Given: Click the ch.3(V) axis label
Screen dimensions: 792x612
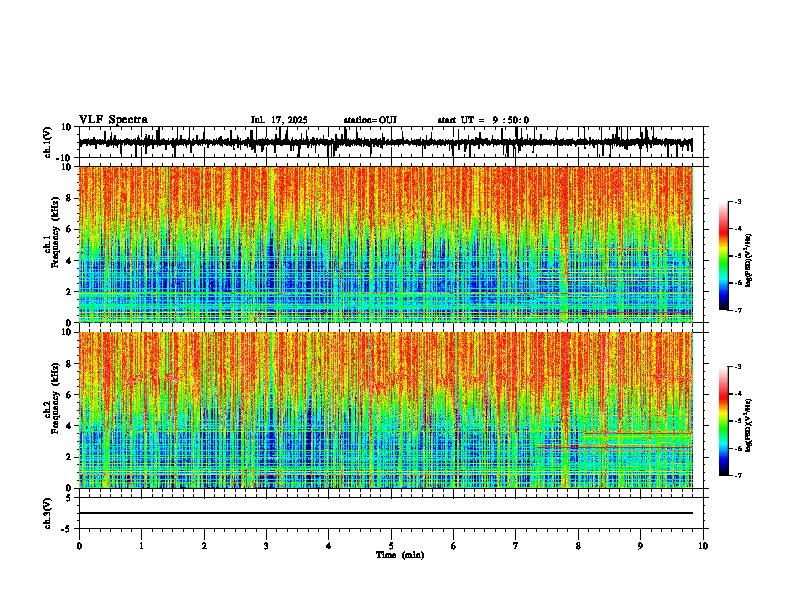Looking at the screenshot, I should 48,513.
